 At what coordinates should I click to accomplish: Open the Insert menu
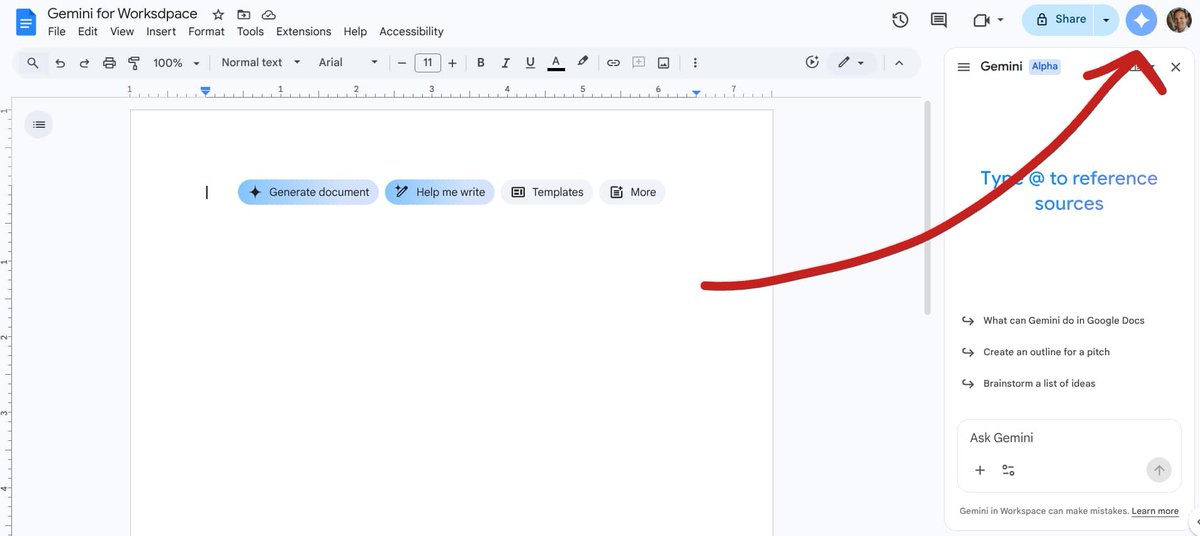coord(161,32)
